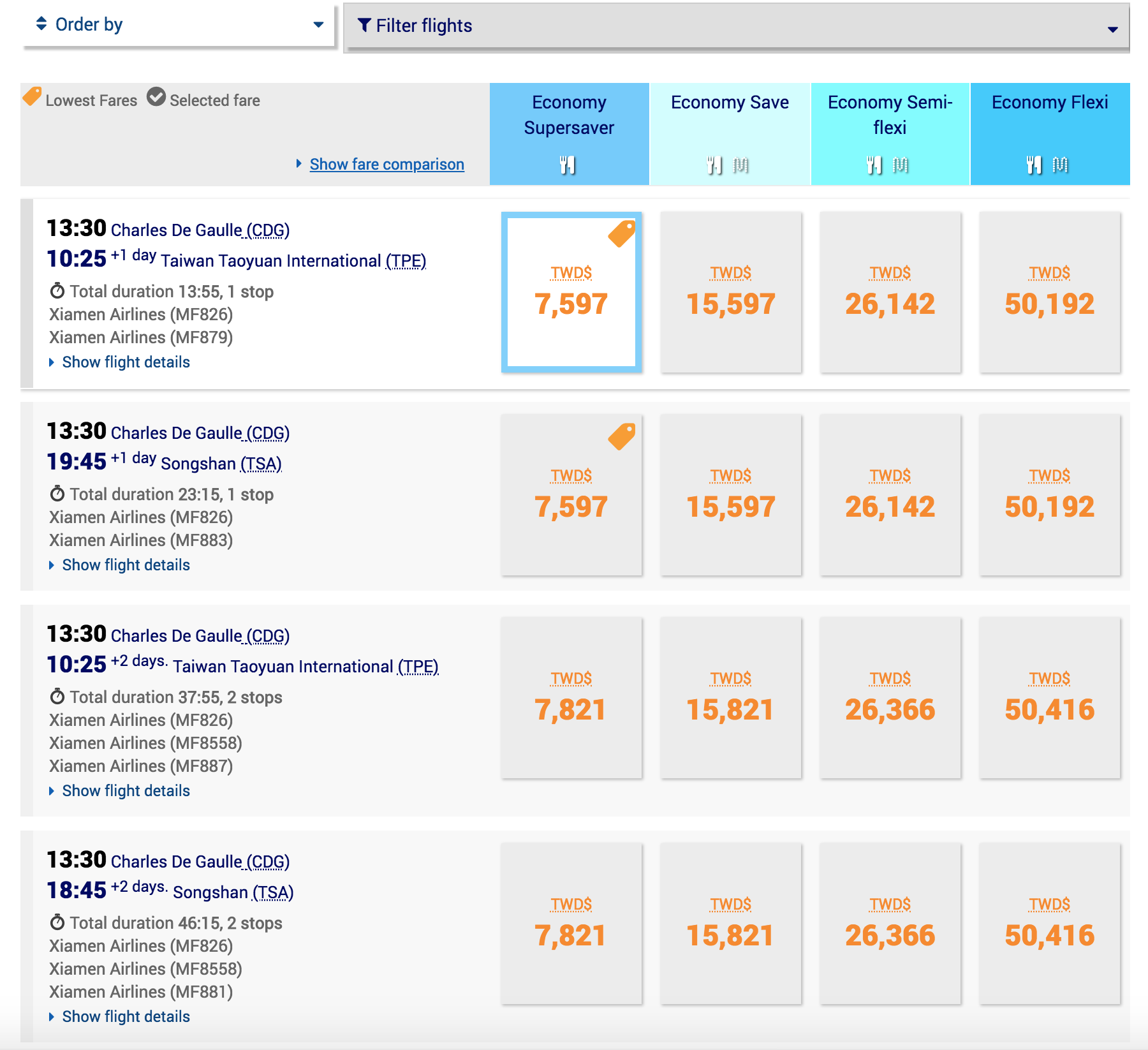This screenshot has width=1148, height=1050.
Task: Click the TPE code in the +2 days flight
Action: pyautogui.click(x=418, y=667)
